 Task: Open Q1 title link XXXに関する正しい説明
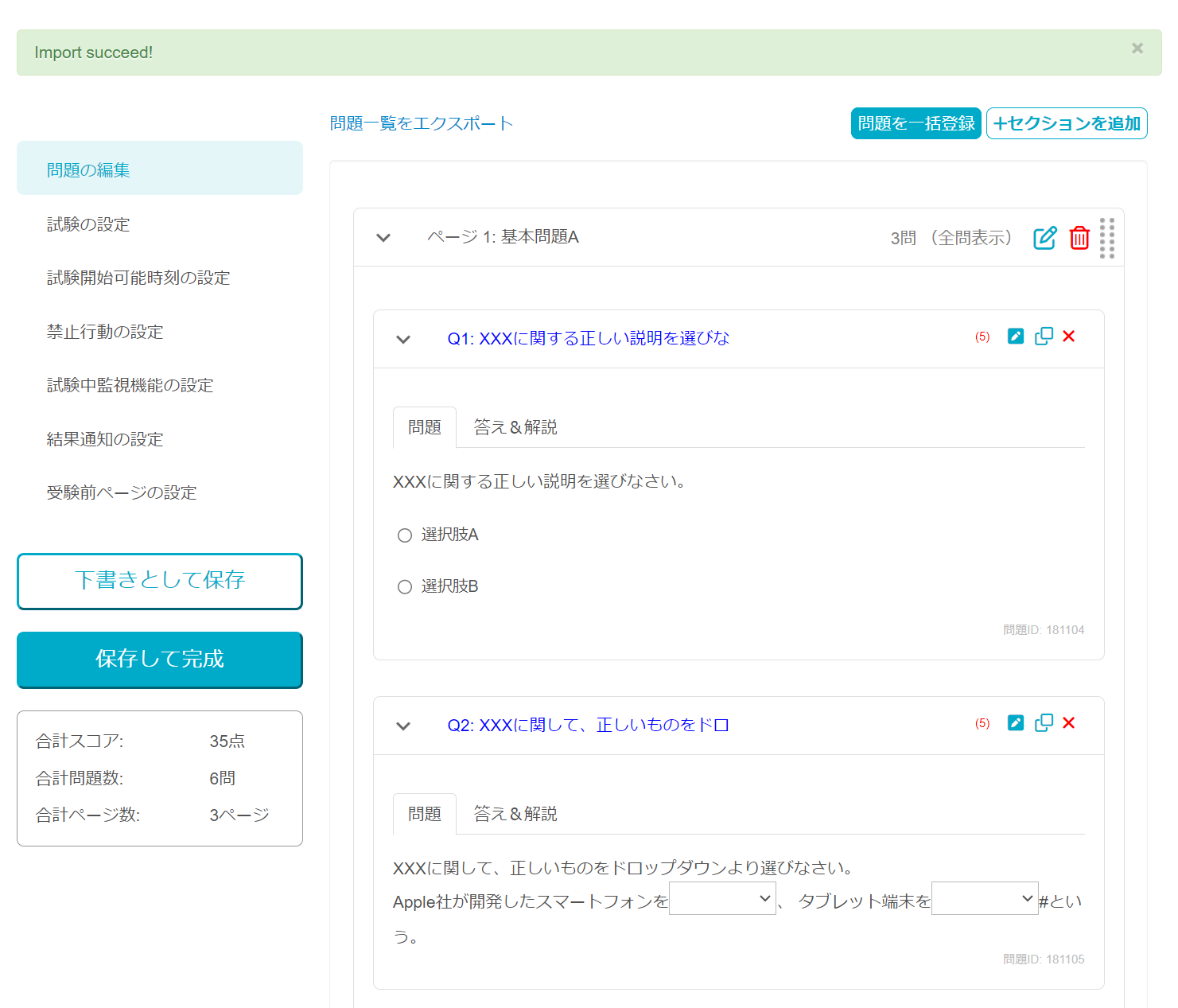point(588,338)
